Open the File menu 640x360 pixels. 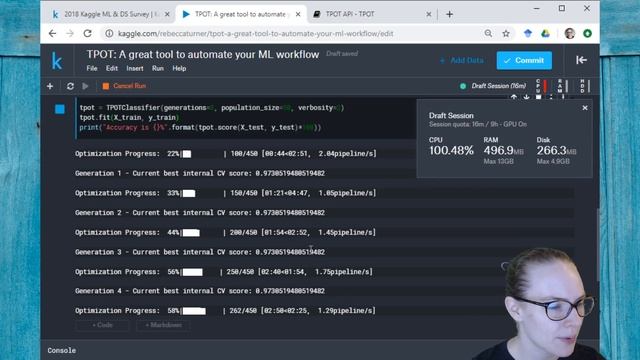[92, 69]
